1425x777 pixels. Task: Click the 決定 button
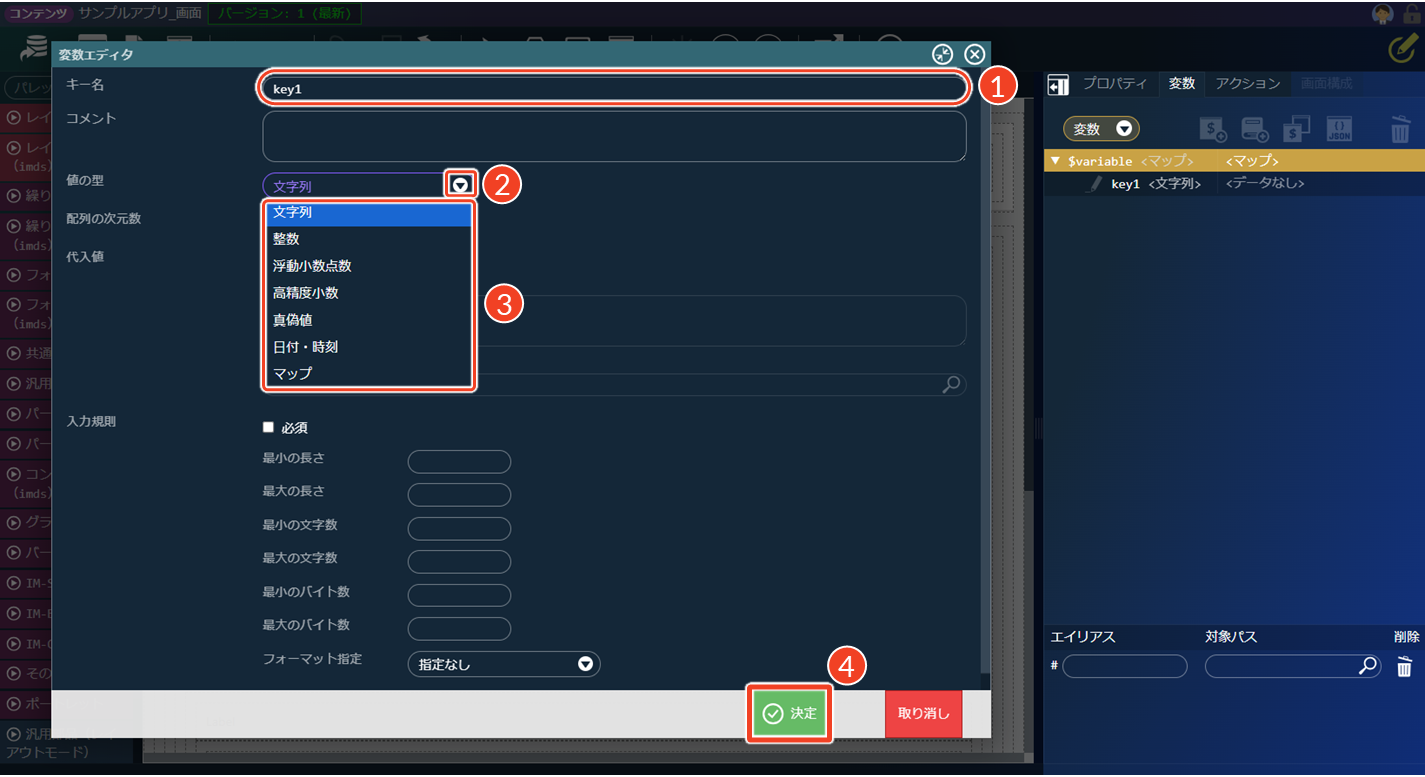pyautogui.click(x=789, y=714)
